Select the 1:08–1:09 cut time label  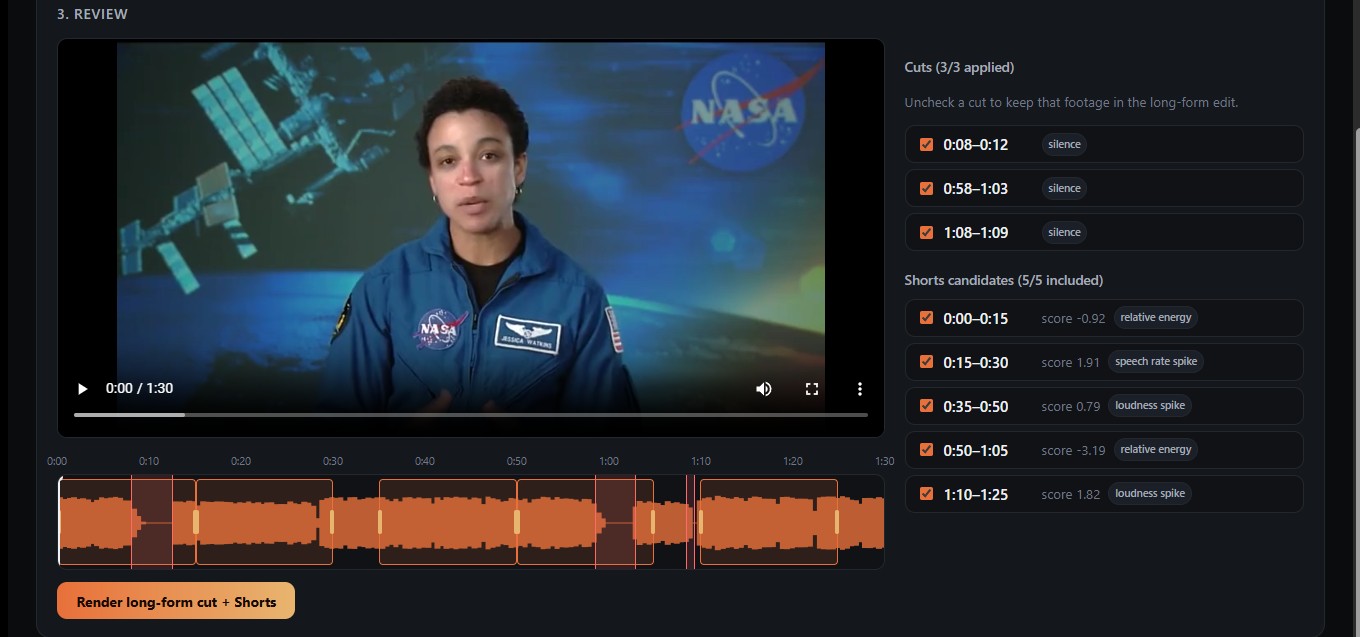(976, 232)
